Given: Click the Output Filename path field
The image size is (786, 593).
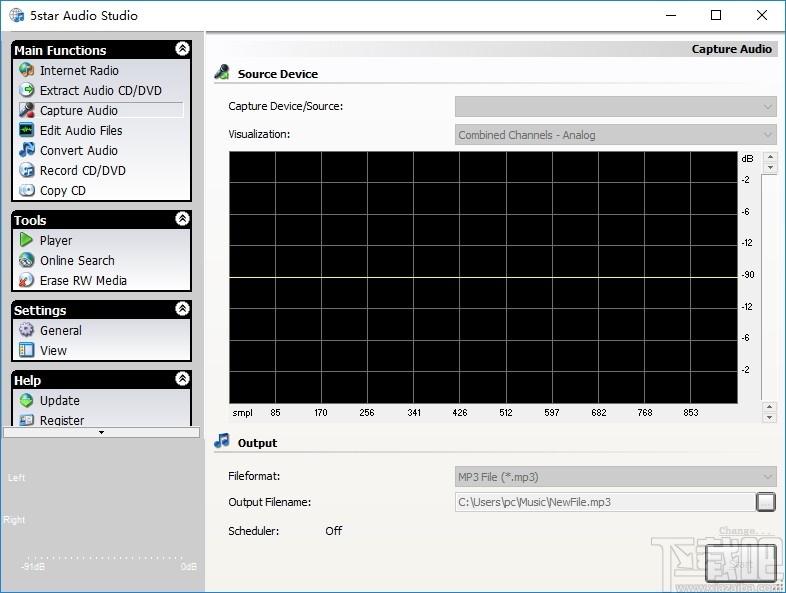Looking at the screenshot, I should click(x=604, y=502).
